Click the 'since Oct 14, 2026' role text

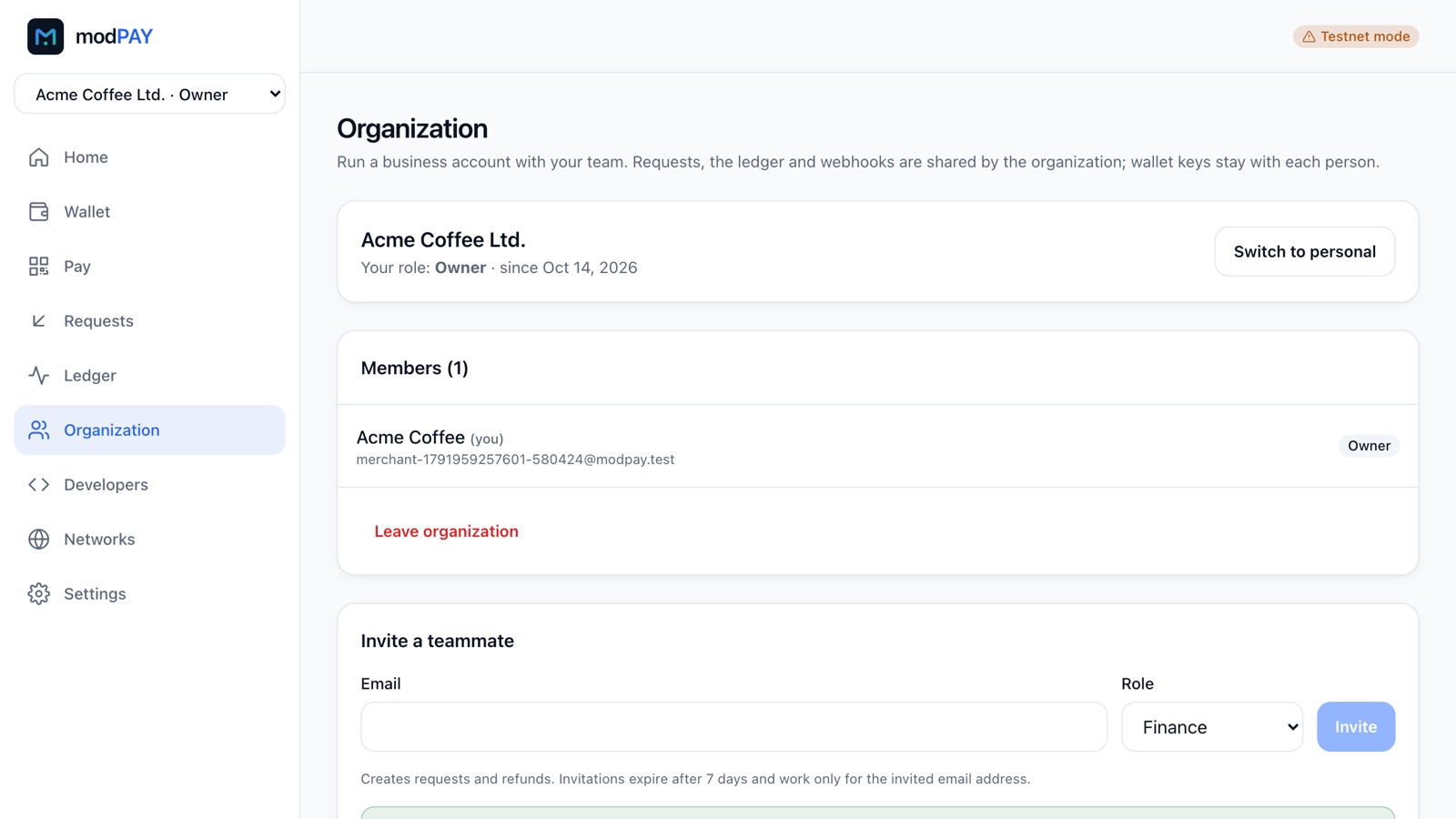tap(568, 268)
